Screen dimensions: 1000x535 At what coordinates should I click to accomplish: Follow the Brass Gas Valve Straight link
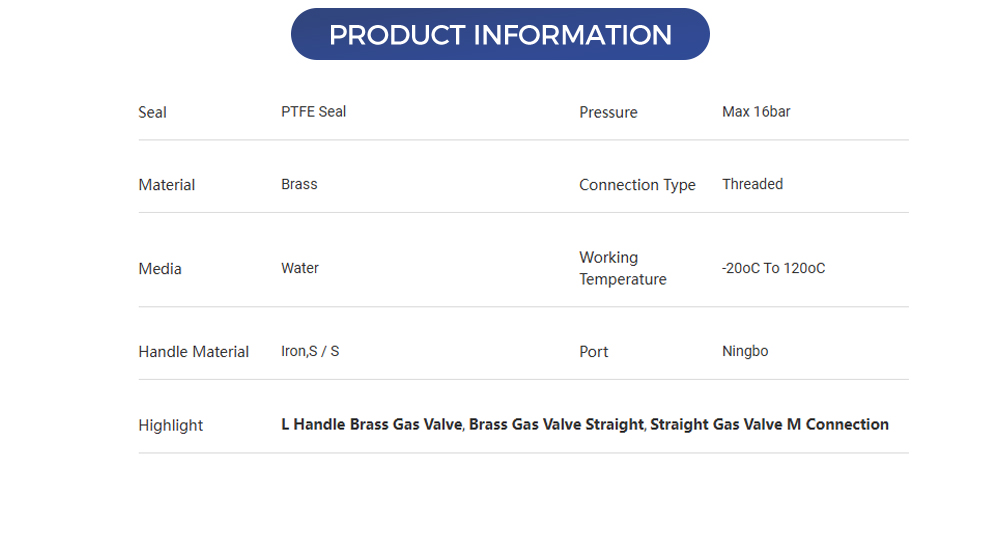tap(556, 425)
